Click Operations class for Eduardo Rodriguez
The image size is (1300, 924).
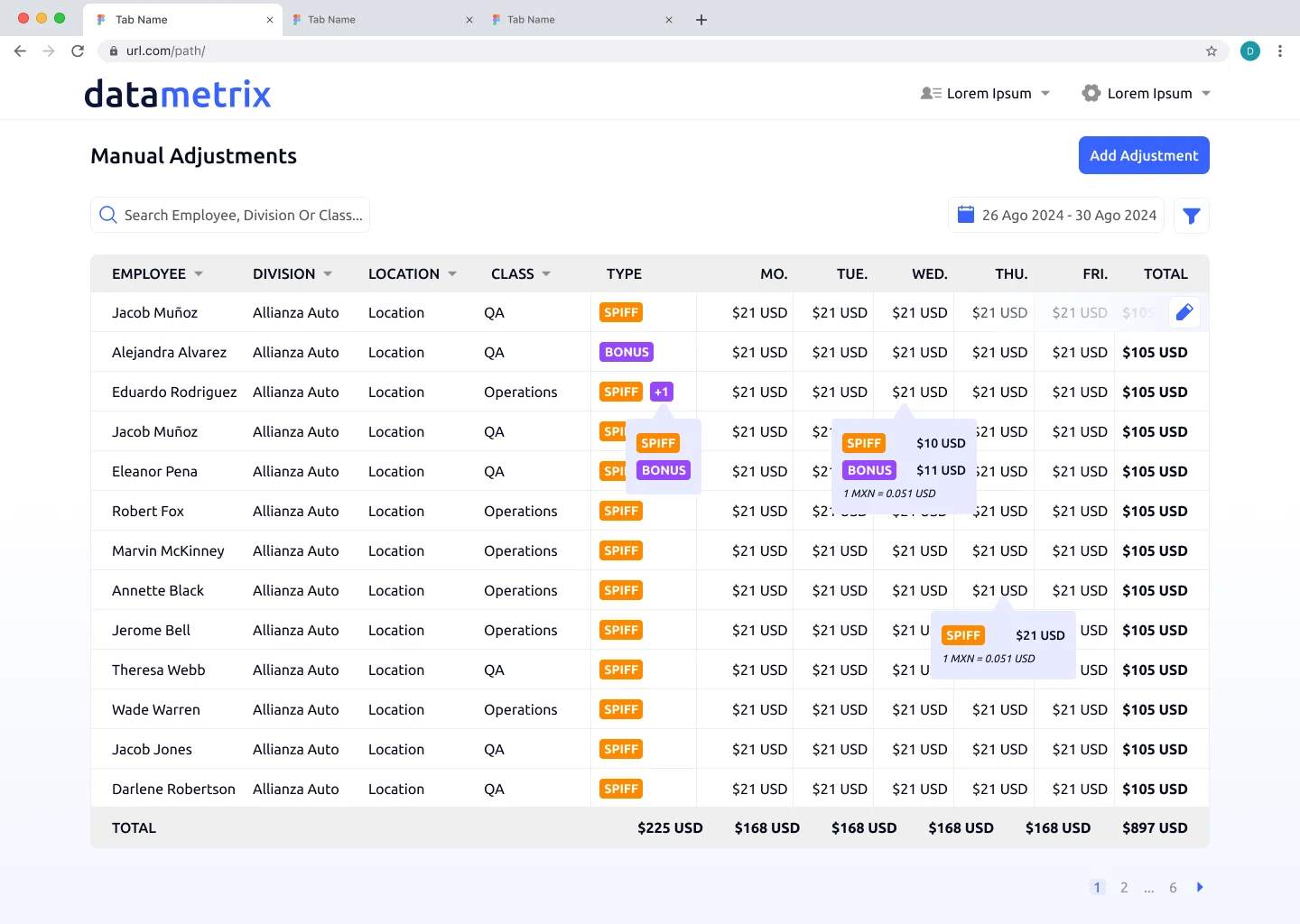(x=521, y=392)
